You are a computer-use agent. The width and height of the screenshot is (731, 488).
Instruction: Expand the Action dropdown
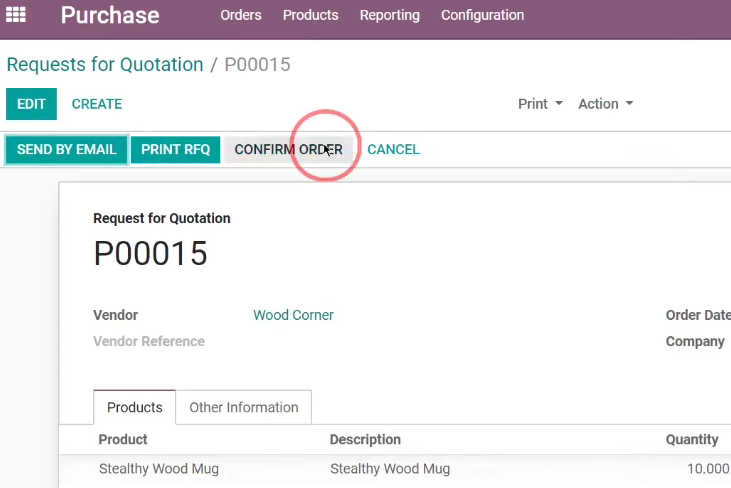606,103
